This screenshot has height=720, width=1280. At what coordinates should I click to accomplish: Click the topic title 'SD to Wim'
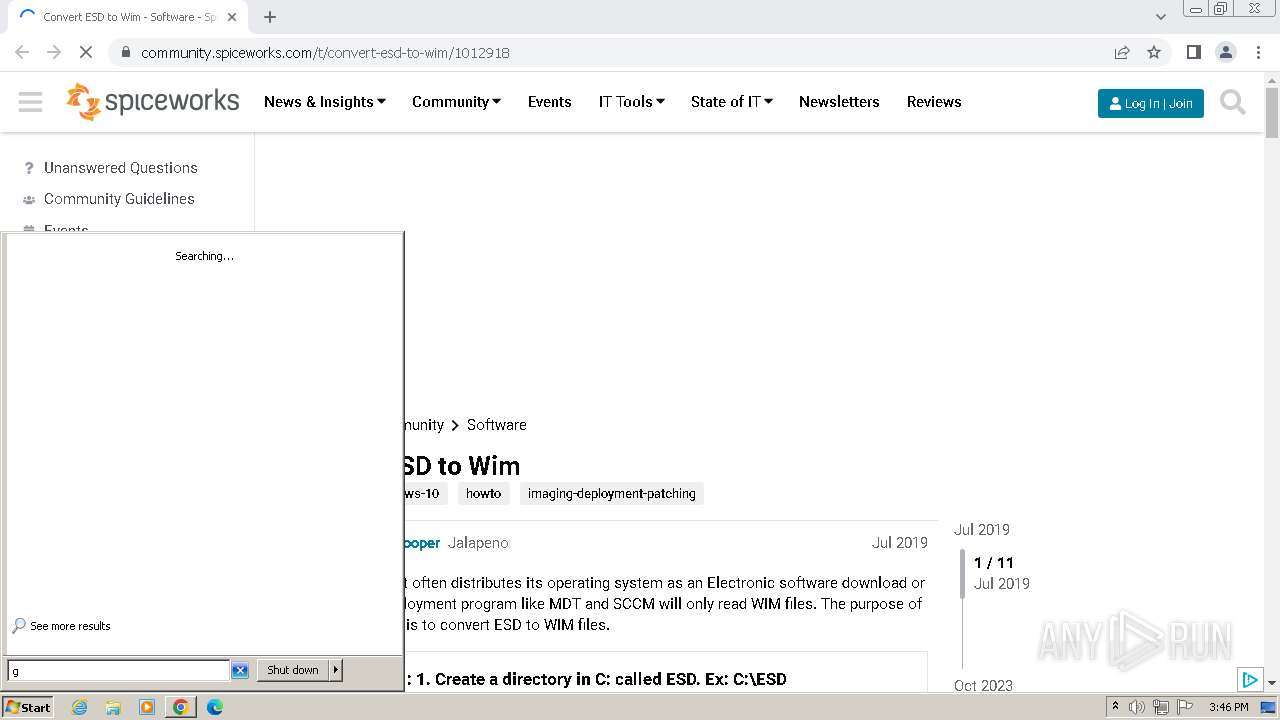coord(463,466)
